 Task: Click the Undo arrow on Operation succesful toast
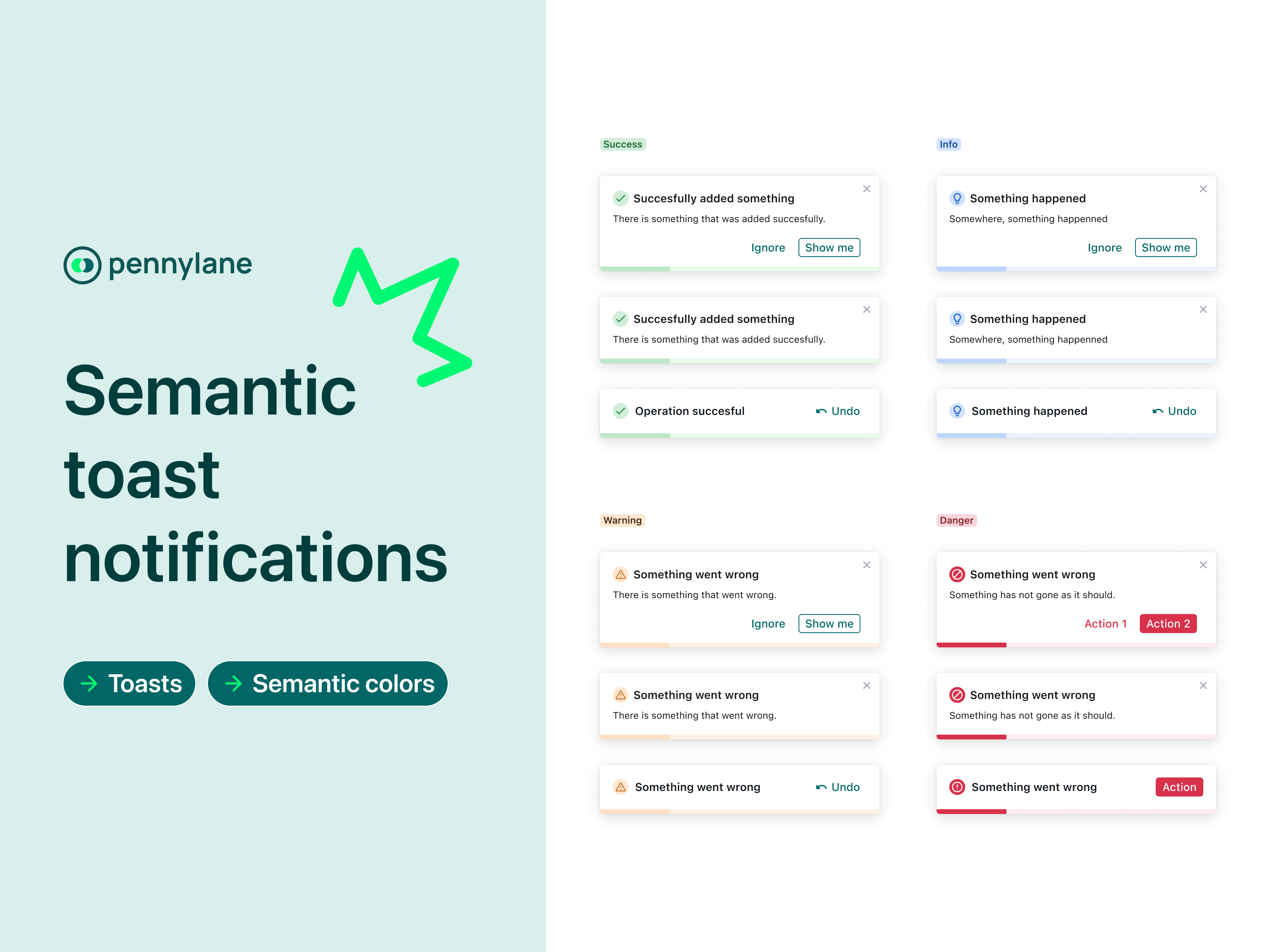(x=822, y=411)
